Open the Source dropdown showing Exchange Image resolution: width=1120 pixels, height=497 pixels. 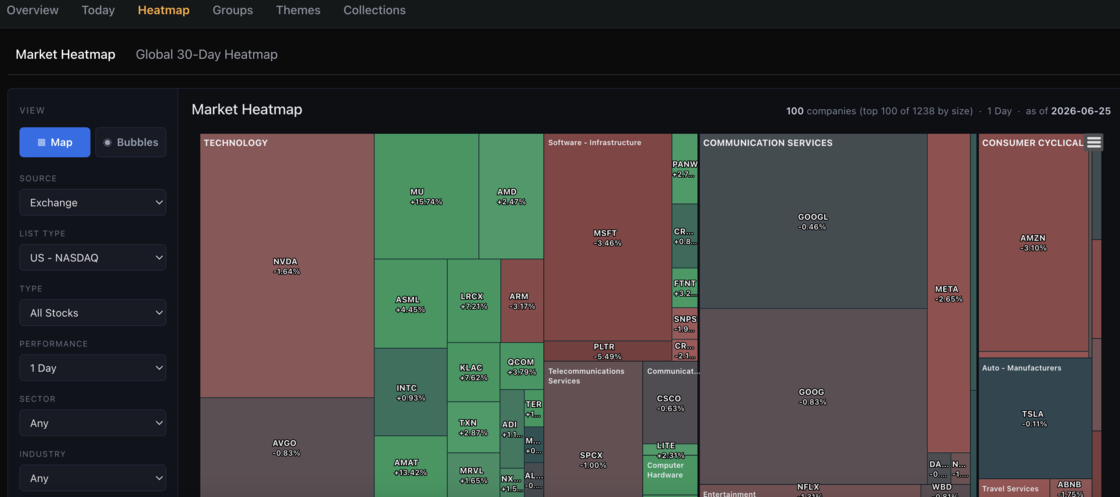click(93, 202)
